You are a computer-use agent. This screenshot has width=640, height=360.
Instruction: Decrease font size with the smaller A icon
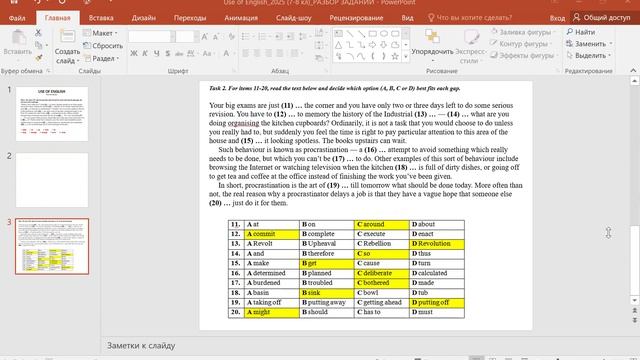pos(216,37)
